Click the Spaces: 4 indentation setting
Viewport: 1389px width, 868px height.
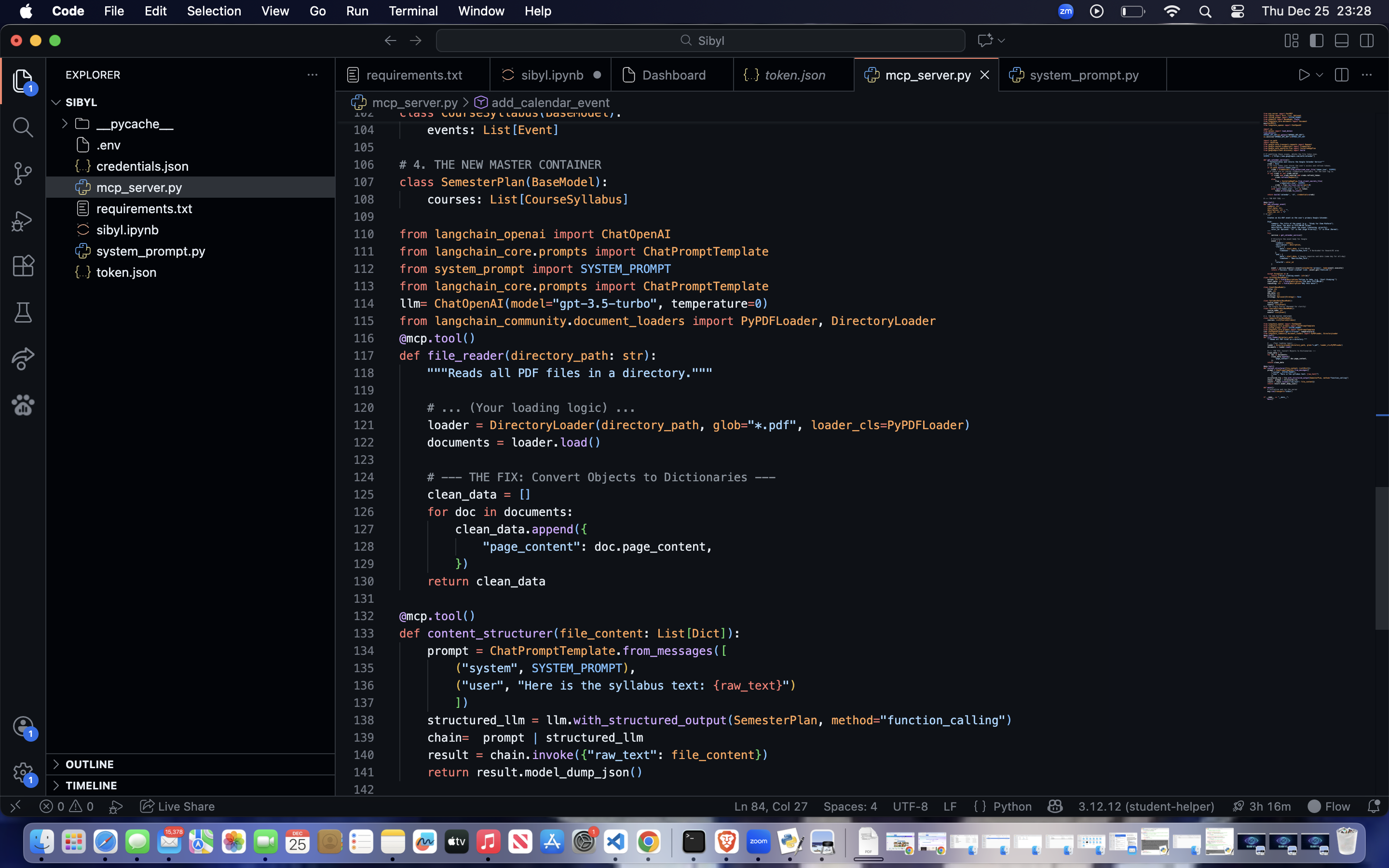point(850,806)
